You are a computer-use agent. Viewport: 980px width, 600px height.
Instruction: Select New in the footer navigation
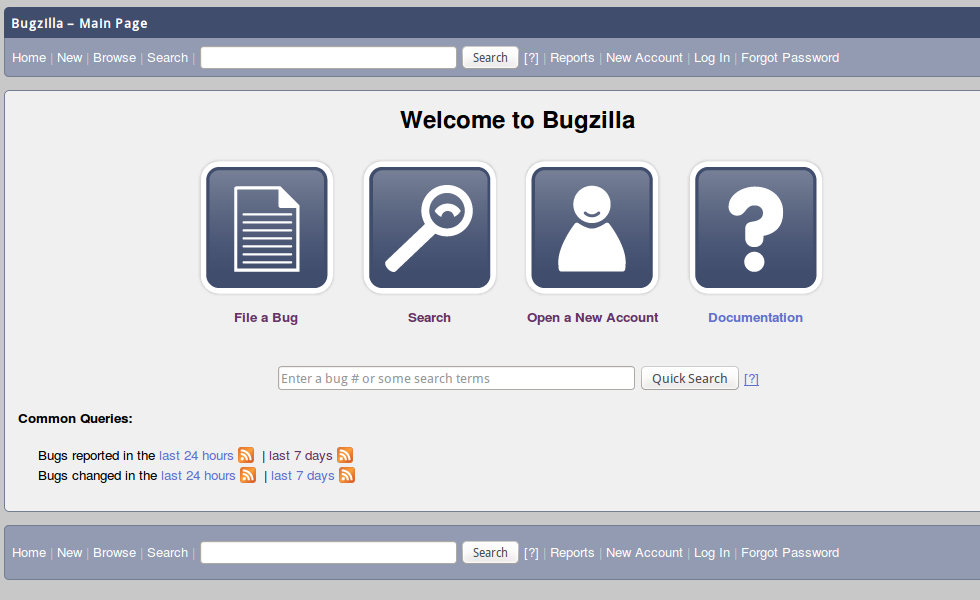click(69, 552)
